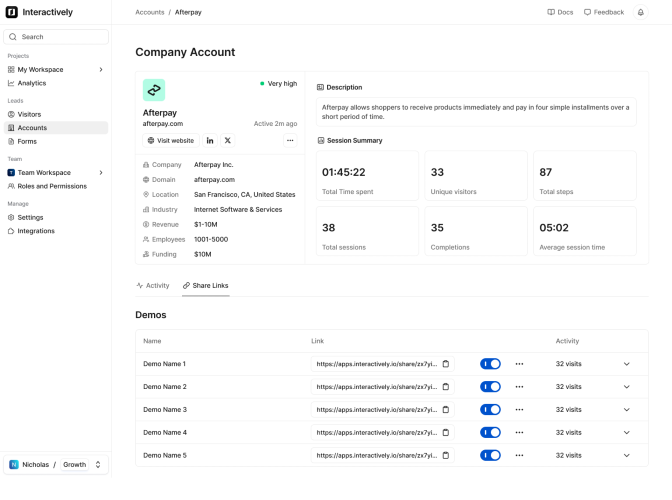
Task: Copy the Demo Name 3 link
Action: 446,410
